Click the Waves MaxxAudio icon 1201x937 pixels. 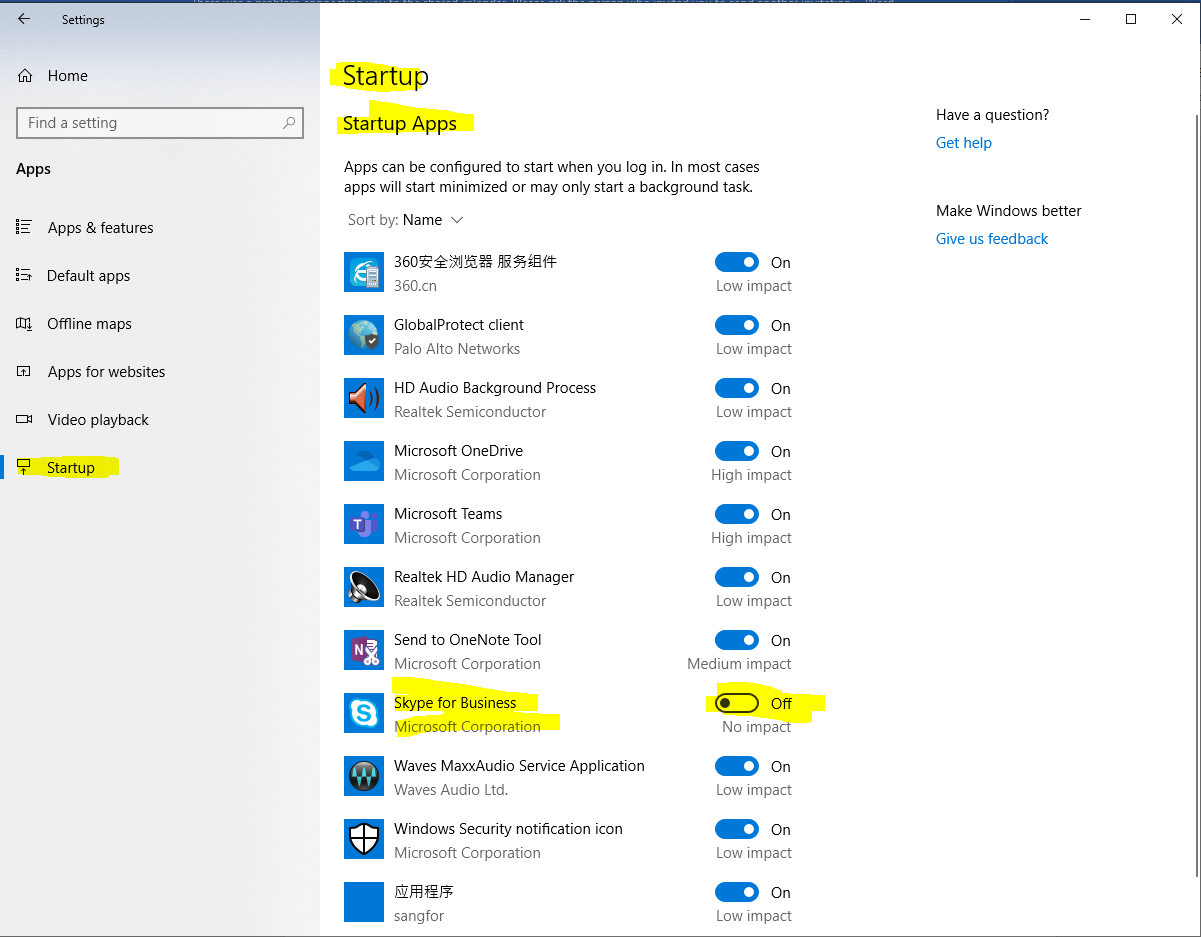tap(364, 776)
